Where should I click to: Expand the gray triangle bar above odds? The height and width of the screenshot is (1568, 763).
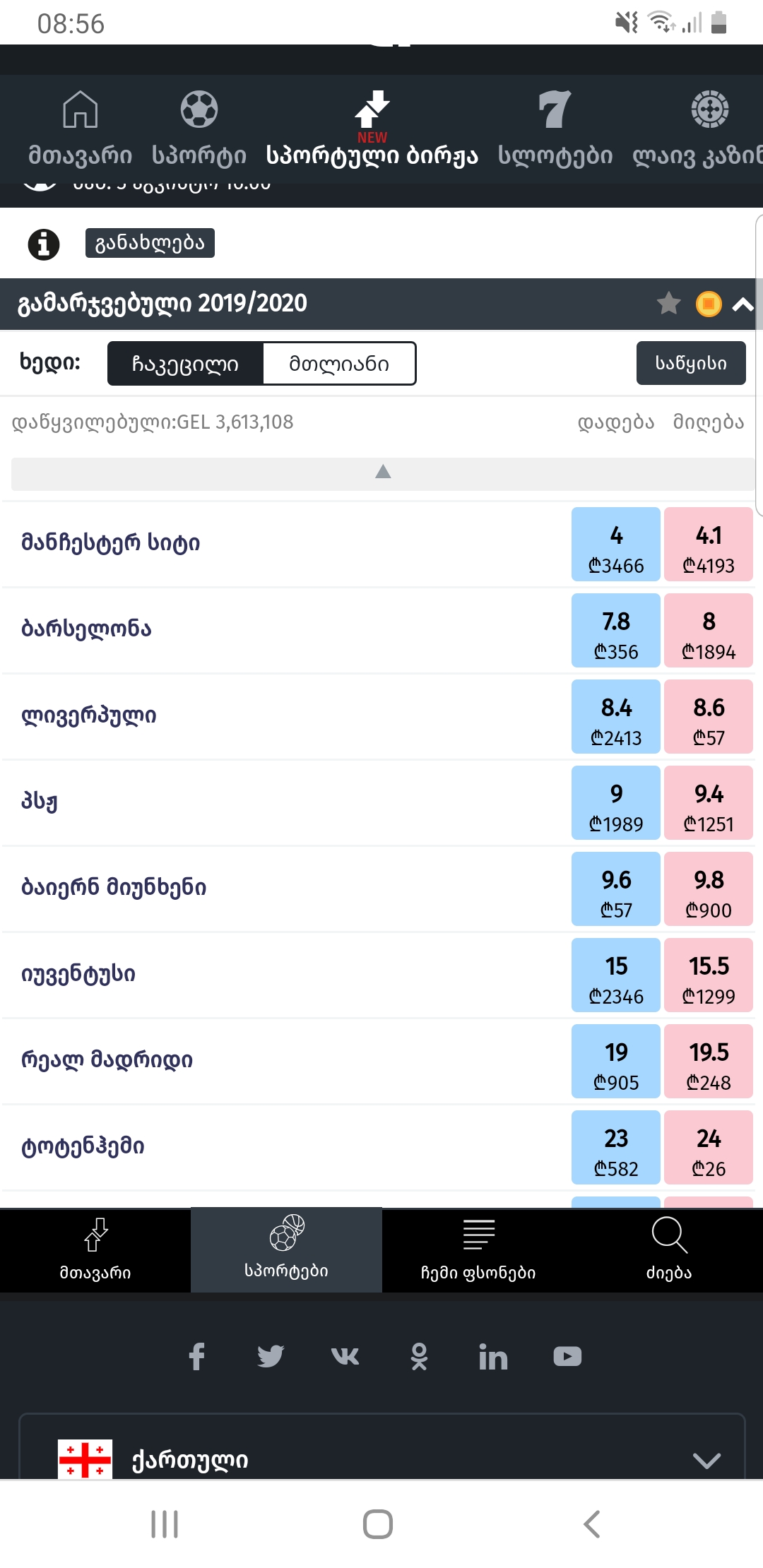pos(383,473)
